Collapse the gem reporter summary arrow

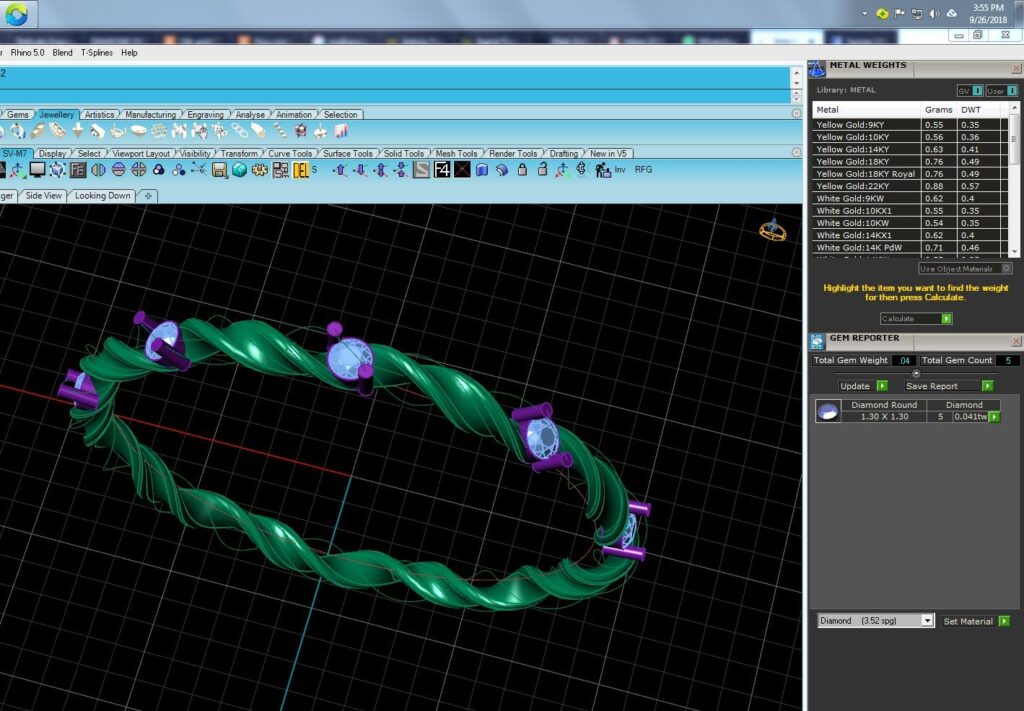(x=916, y=373)
